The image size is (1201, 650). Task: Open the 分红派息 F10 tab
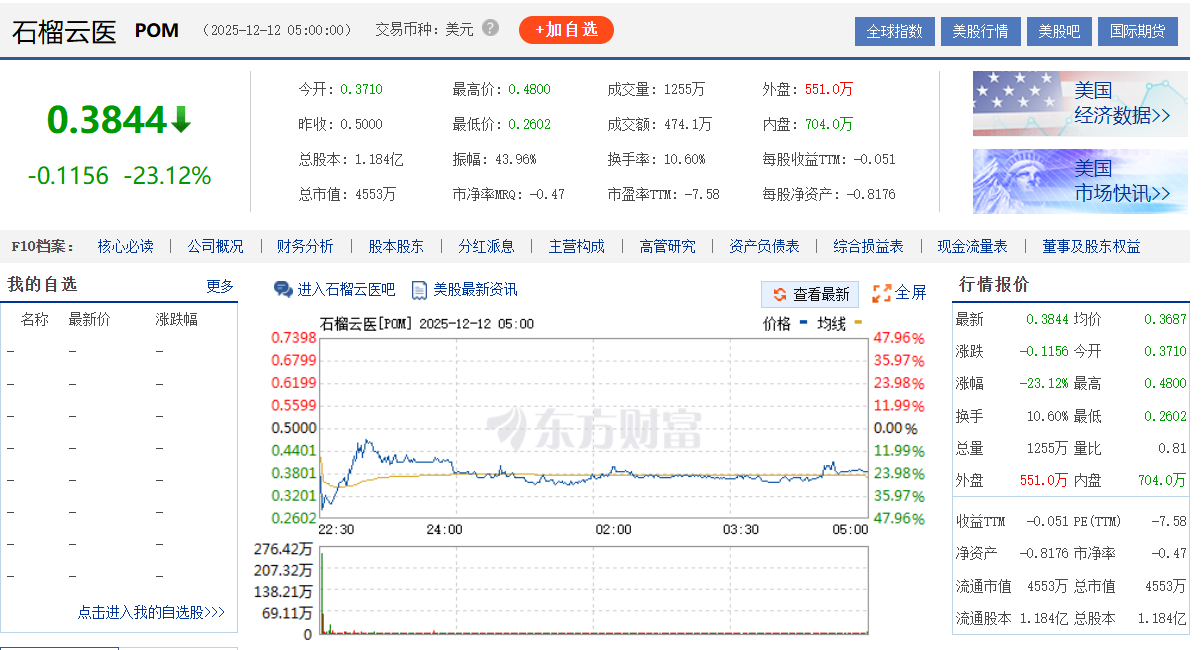pos(486,246)
